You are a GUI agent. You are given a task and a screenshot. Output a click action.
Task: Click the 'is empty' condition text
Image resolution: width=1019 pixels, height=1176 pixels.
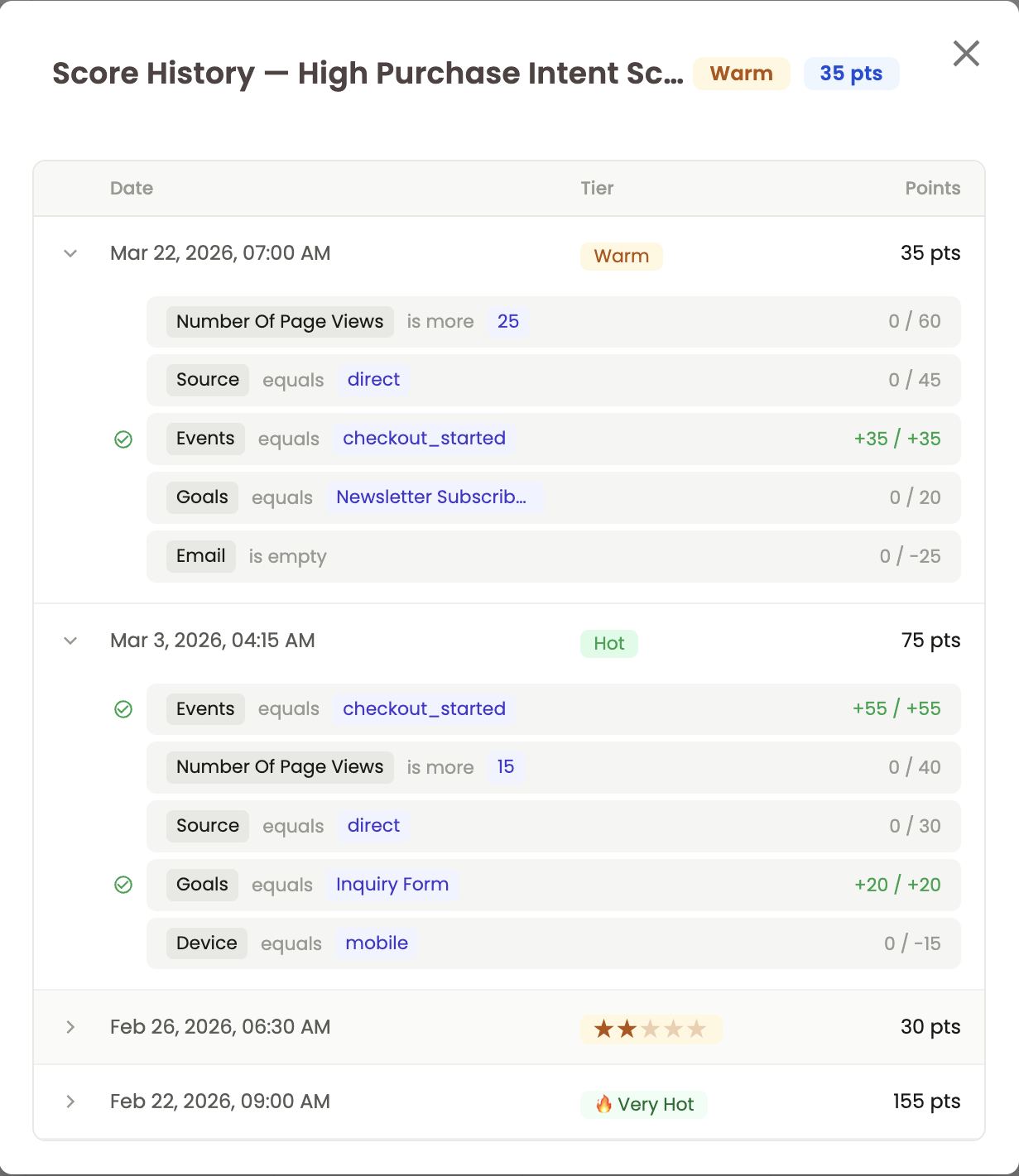(287, 557)
